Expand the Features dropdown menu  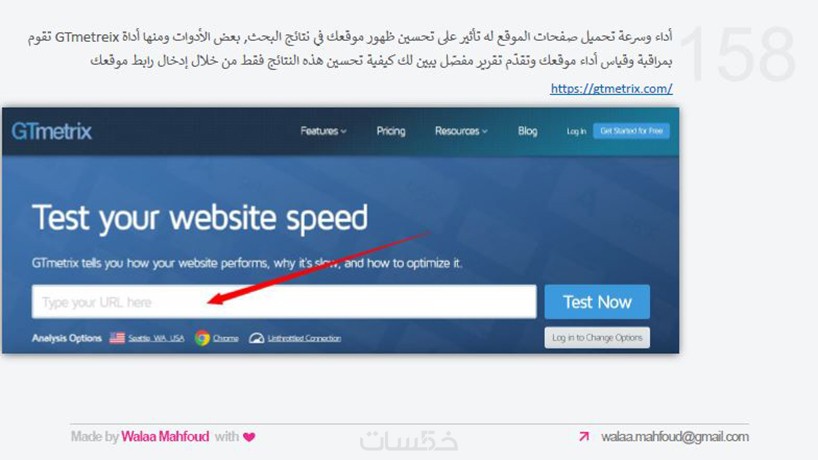(x=323, y=131)
